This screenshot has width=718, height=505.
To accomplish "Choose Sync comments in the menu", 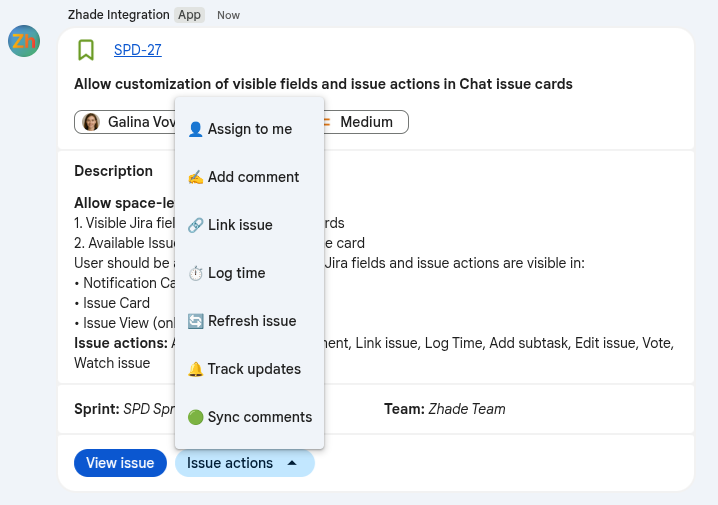I will tap(259, 417).
